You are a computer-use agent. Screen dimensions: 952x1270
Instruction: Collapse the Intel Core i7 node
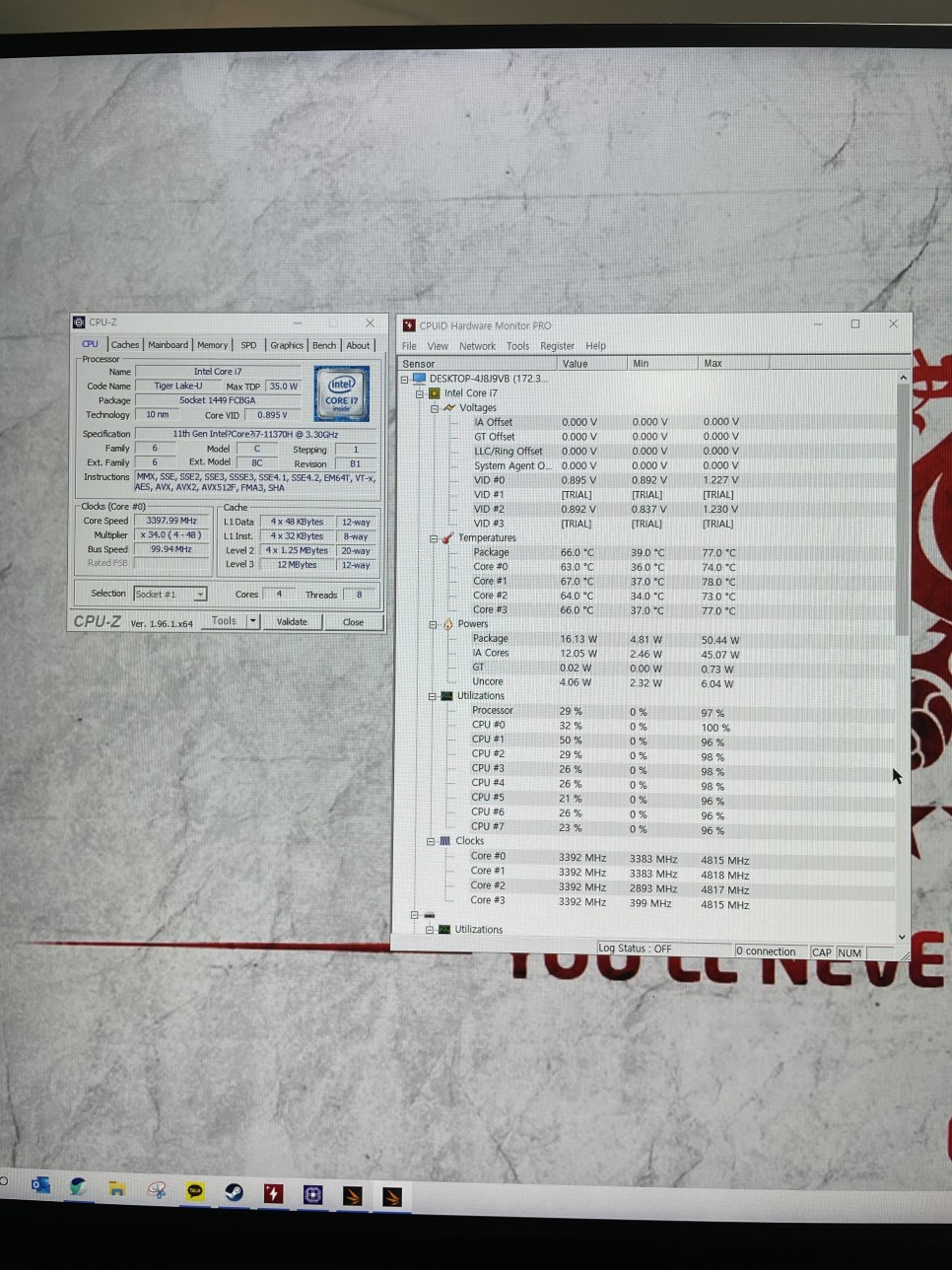(420, 393)
